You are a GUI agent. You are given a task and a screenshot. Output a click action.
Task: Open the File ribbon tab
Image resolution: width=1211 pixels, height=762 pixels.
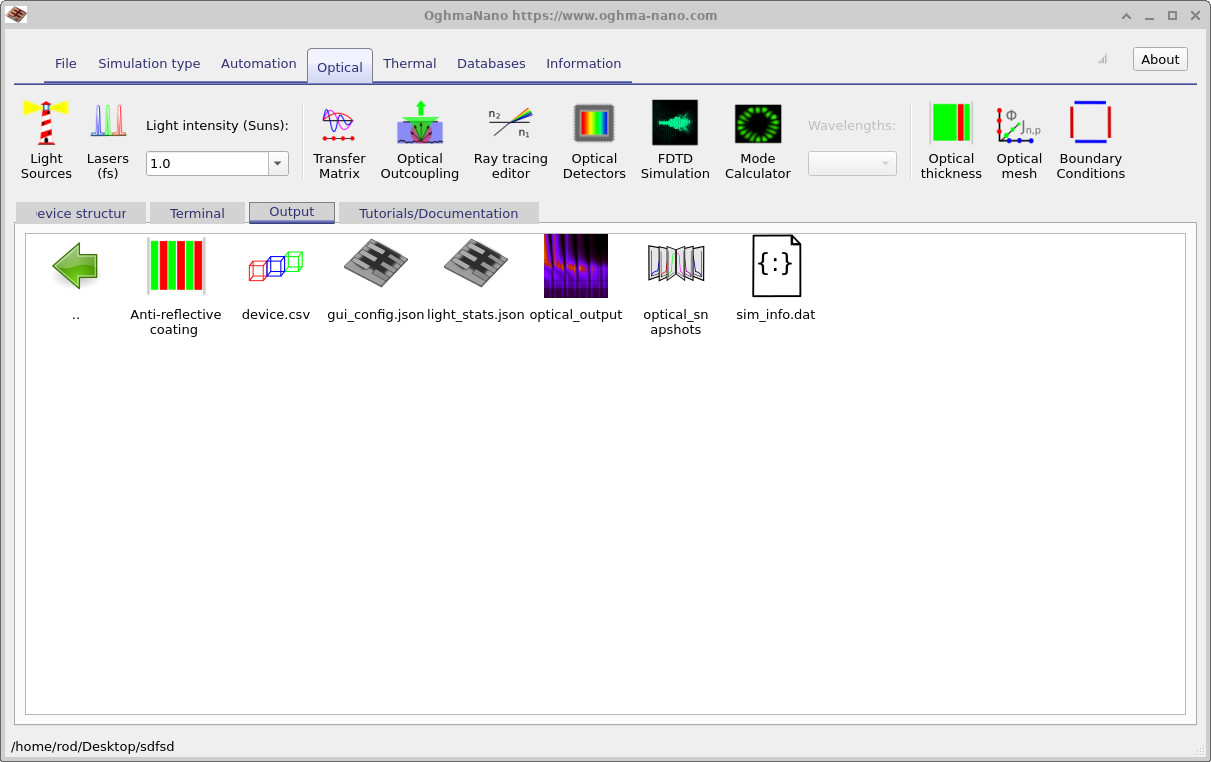pyautogui.click(x=66, y=63)
